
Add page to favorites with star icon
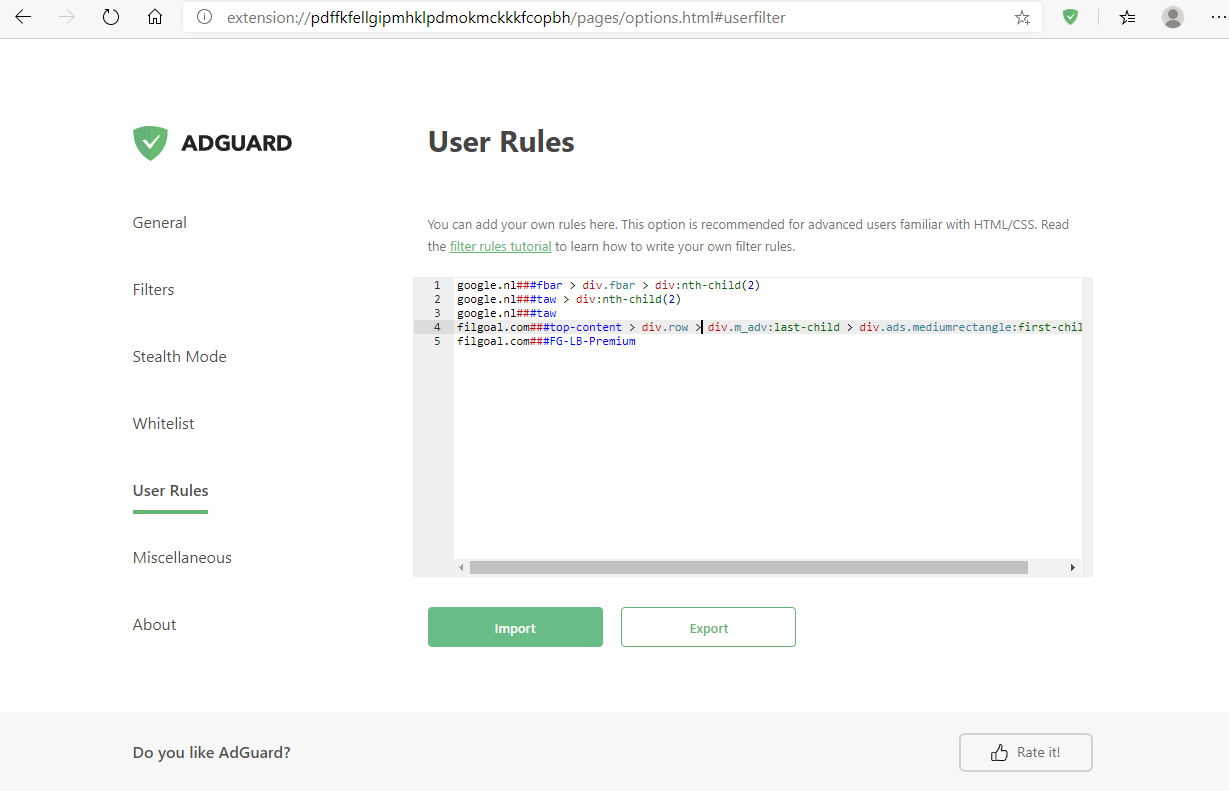click(x=1022, y=17)
